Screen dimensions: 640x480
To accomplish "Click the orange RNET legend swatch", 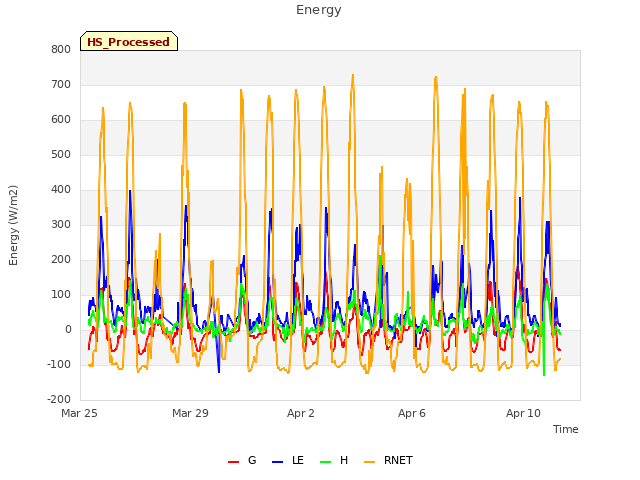I will [x=369, y=462].
